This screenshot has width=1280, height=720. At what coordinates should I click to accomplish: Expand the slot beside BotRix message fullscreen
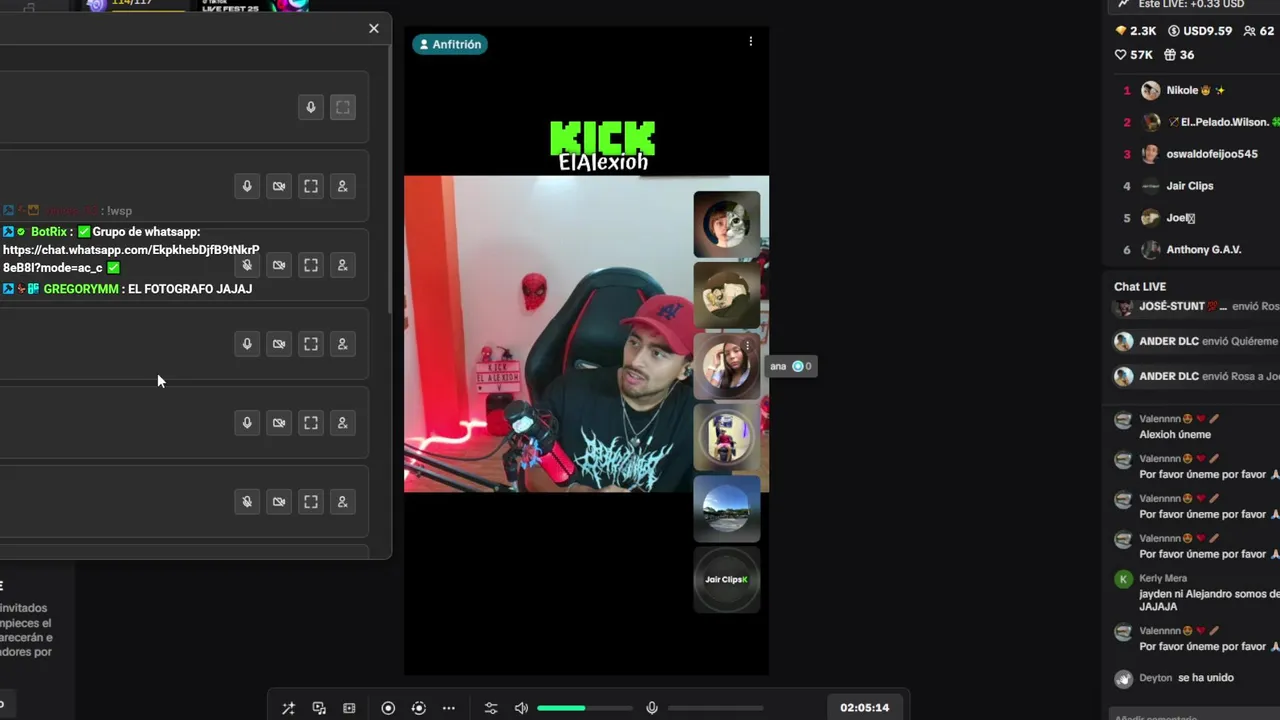coord(311,265)
